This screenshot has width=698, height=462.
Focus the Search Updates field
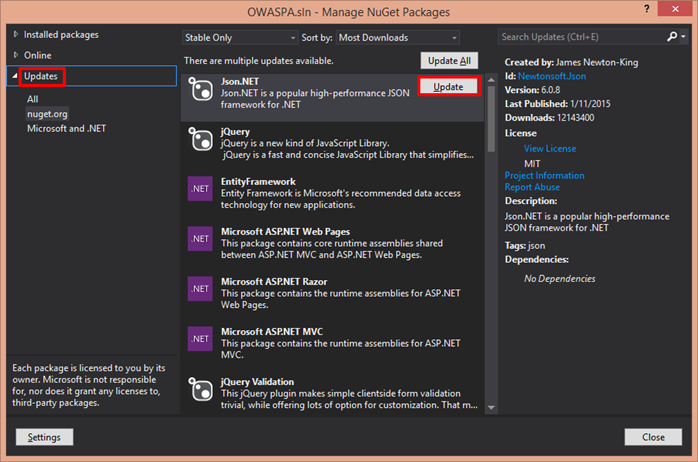(582, 37)
